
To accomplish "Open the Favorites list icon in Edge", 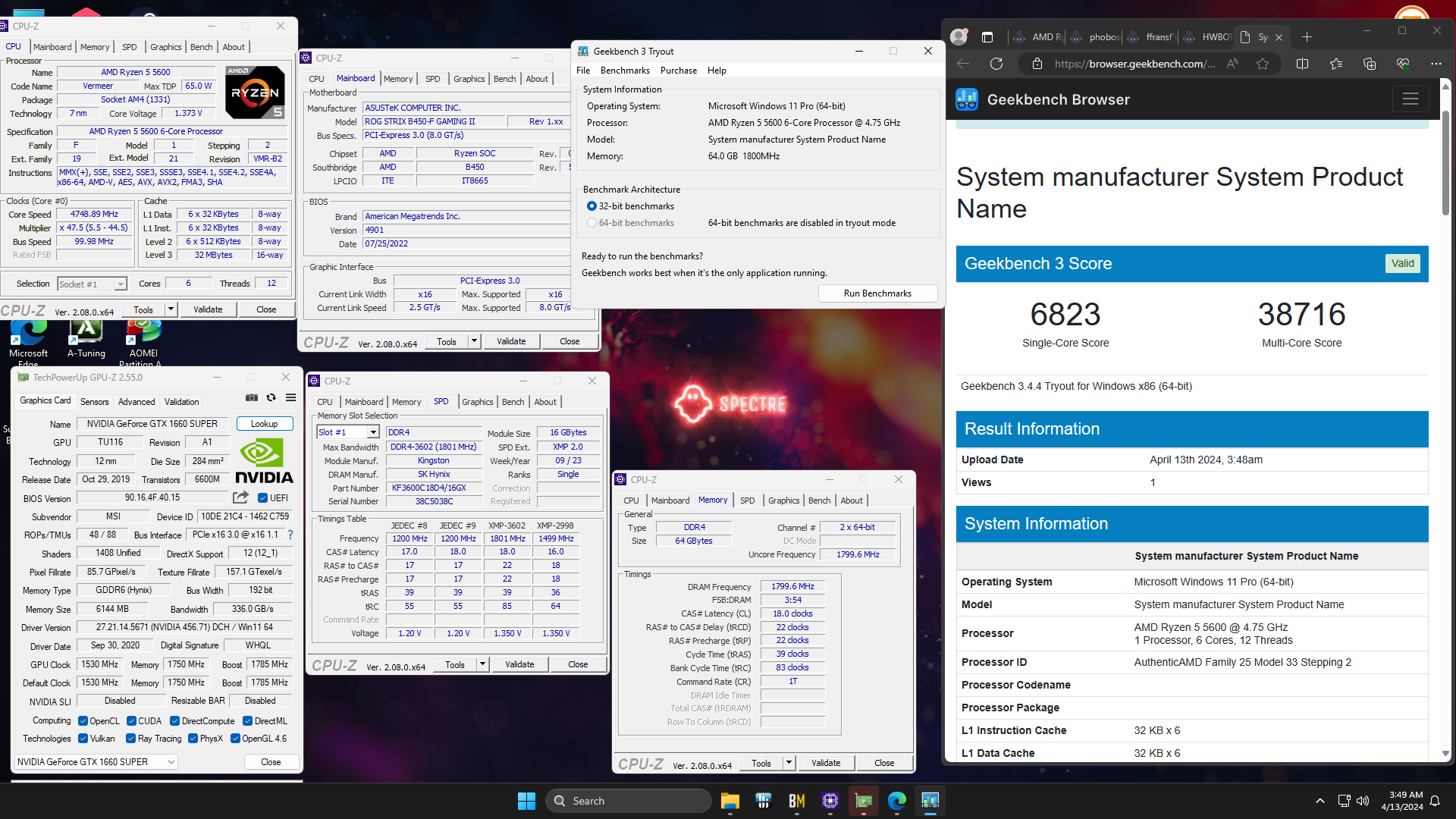I will tap(1336, 64).
